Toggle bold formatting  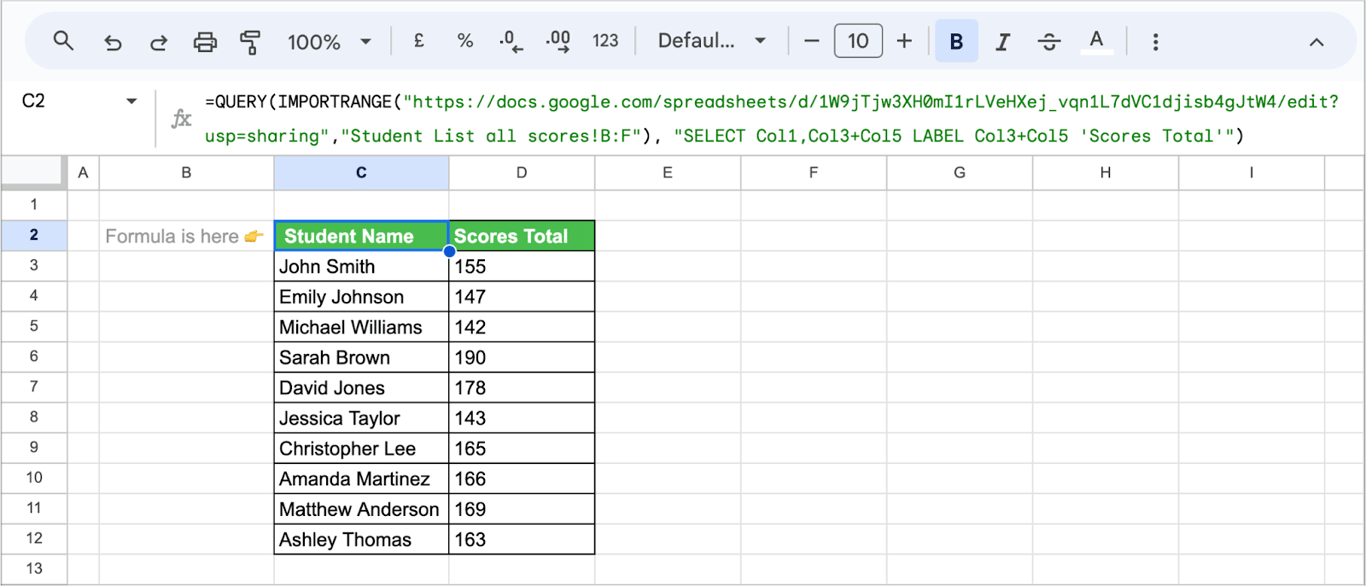tap(956, 41)
